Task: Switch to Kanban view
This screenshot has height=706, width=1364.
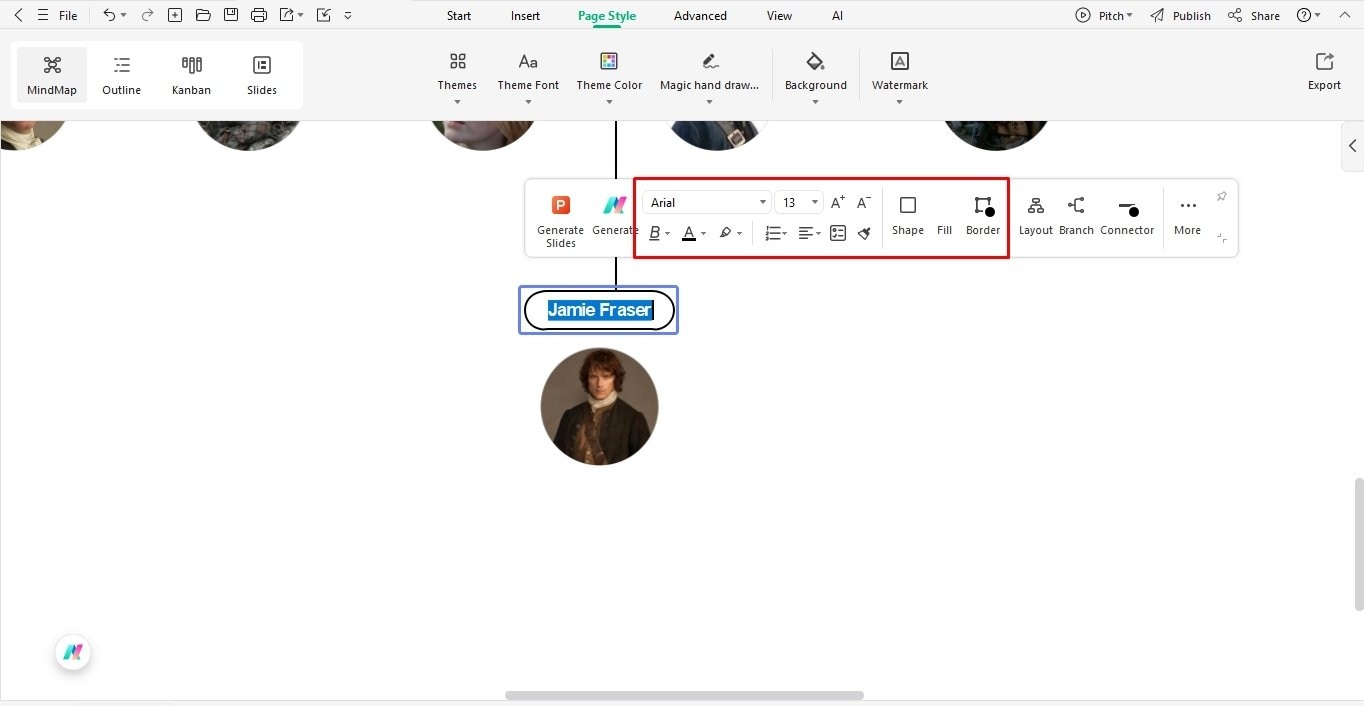Action: tap(191, 73)
